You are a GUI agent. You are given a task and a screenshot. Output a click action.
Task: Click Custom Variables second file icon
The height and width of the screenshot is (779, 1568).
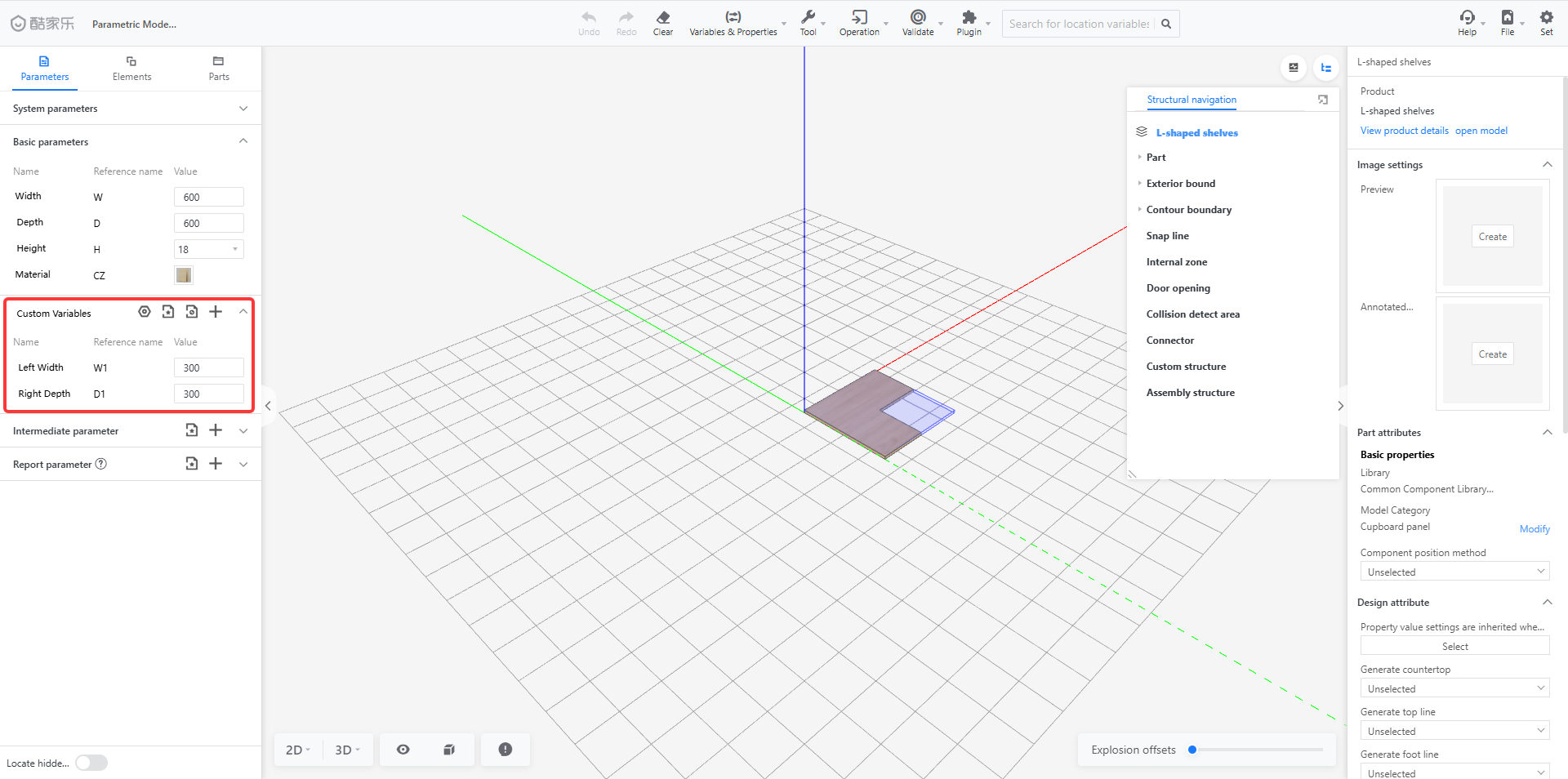click(x=192, y=312)
